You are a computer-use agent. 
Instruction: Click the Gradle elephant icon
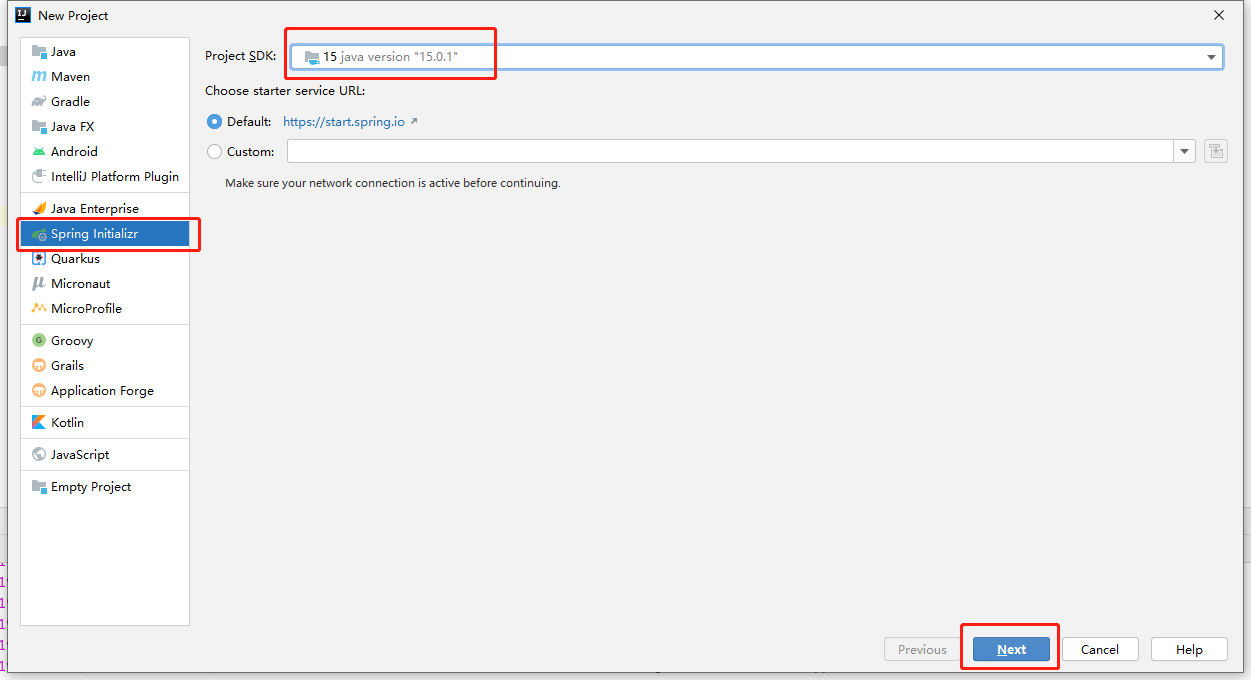pos(39,102)
